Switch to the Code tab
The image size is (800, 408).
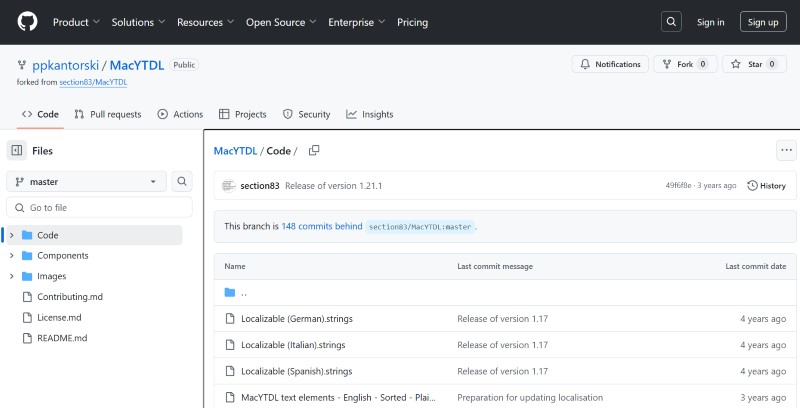coord(40,114)
